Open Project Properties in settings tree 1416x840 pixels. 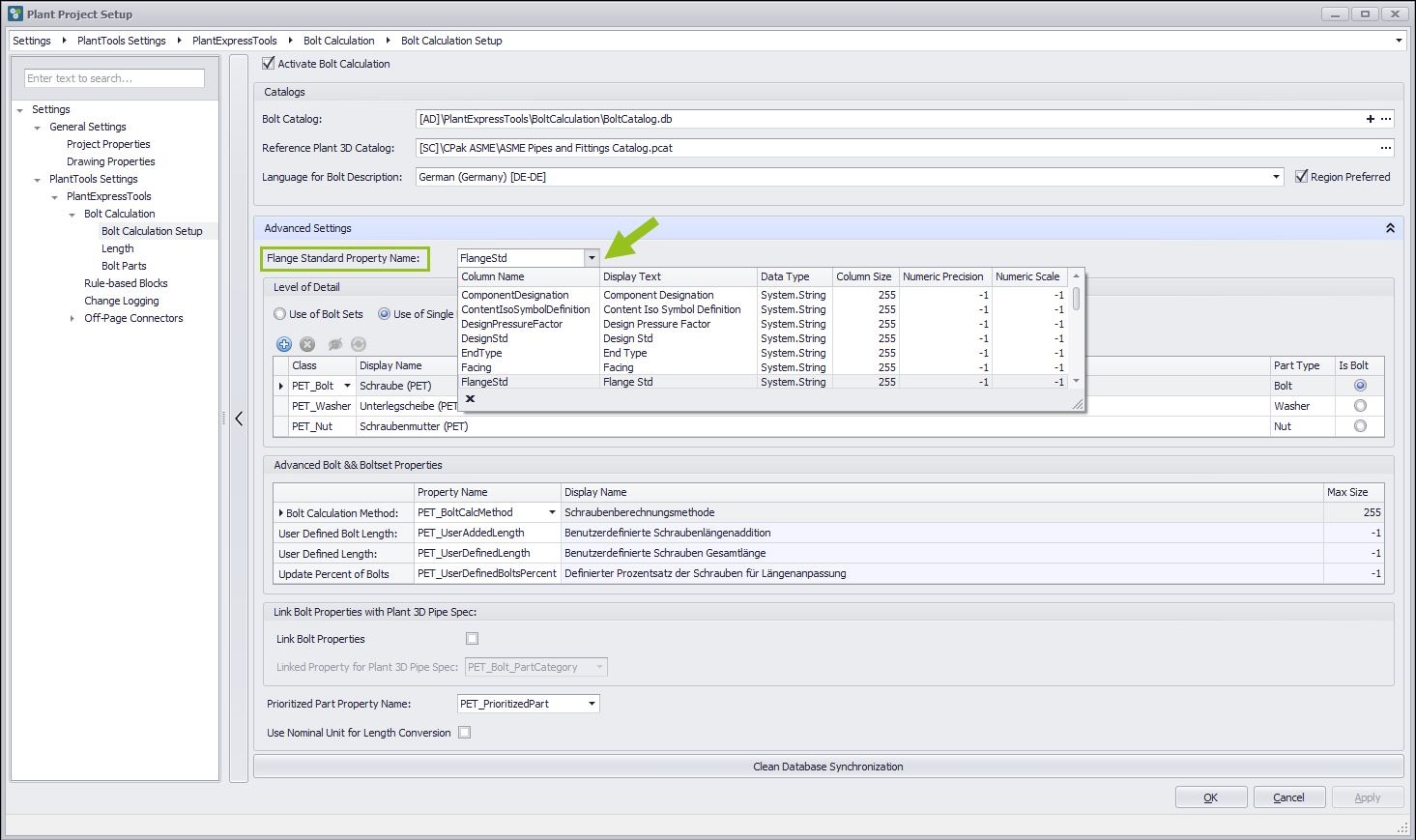pyautogui.click(x=108, y=144)
